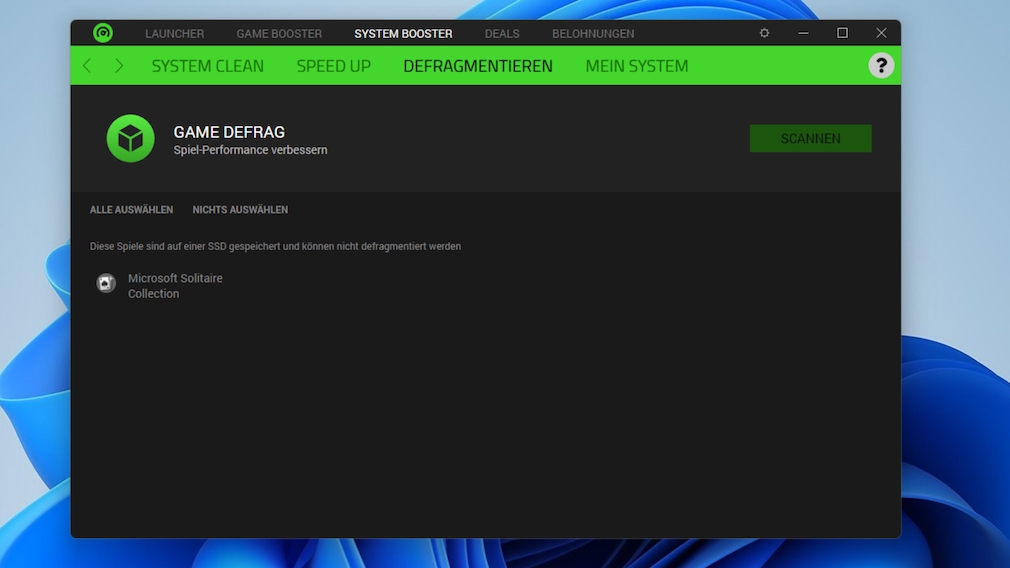Click the help question mark icon
This screenshot has width=1010, height=568.
(880, 66)
